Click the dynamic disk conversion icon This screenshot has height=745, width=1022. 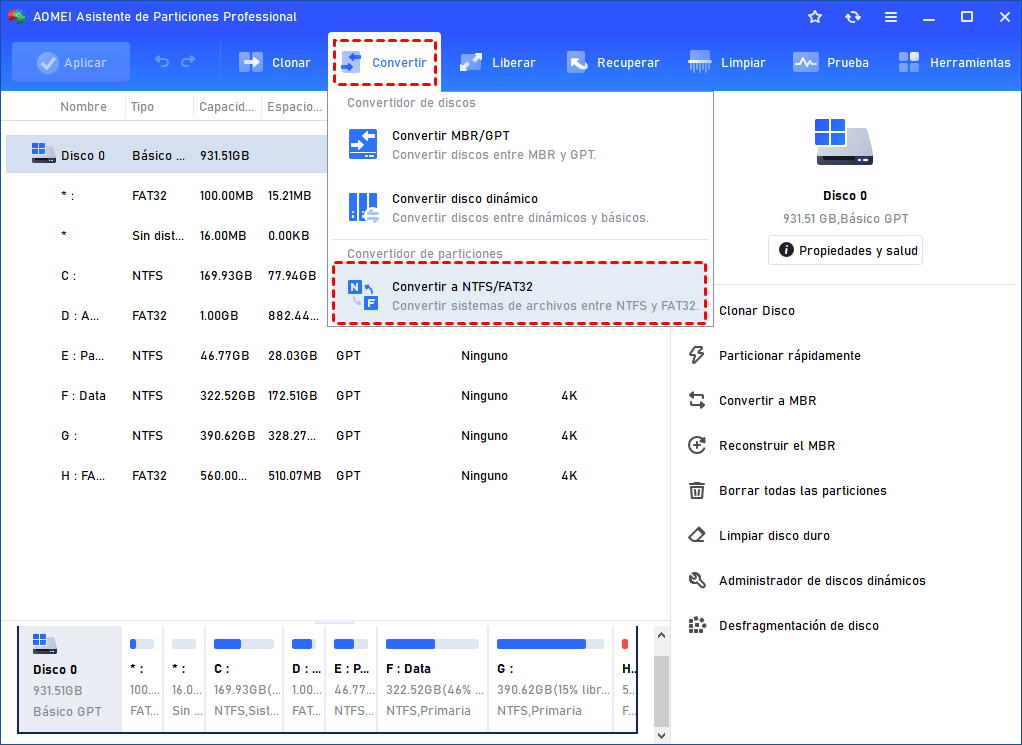[x=363, y=207]
